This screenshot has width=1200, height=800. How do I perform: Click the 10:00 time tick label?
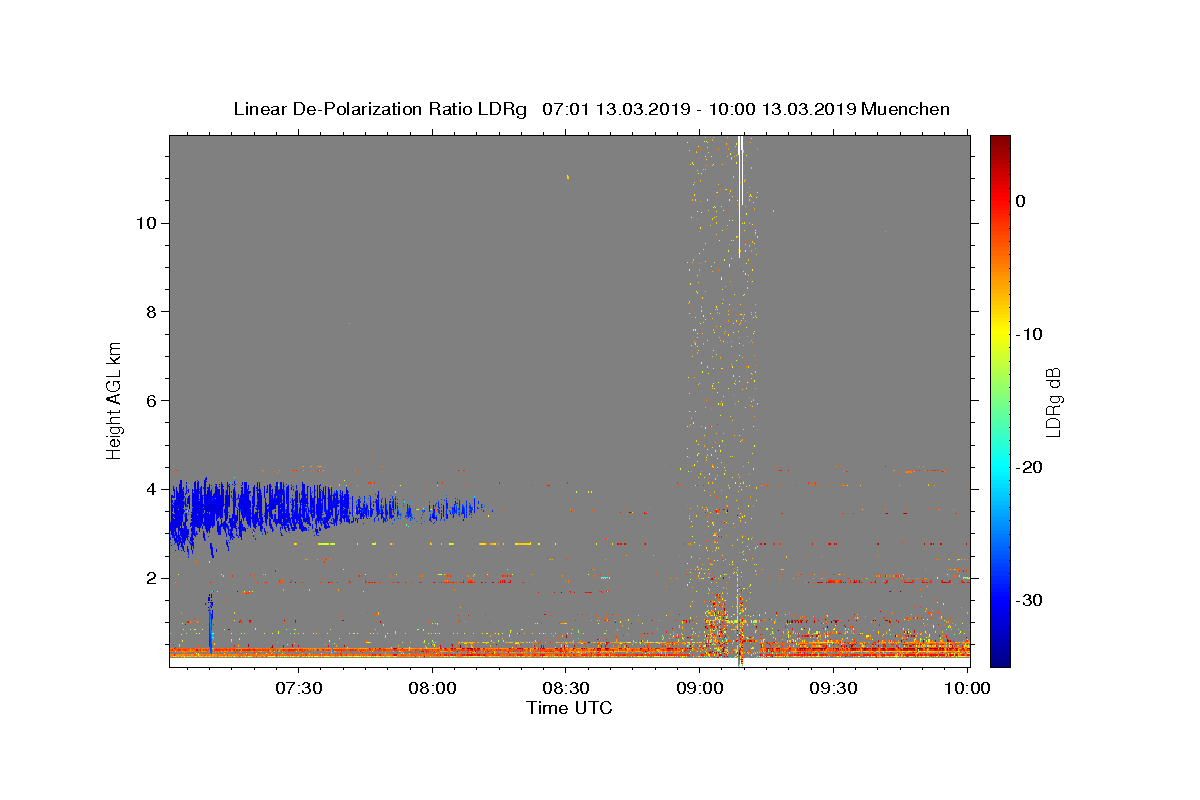point(967,689)
